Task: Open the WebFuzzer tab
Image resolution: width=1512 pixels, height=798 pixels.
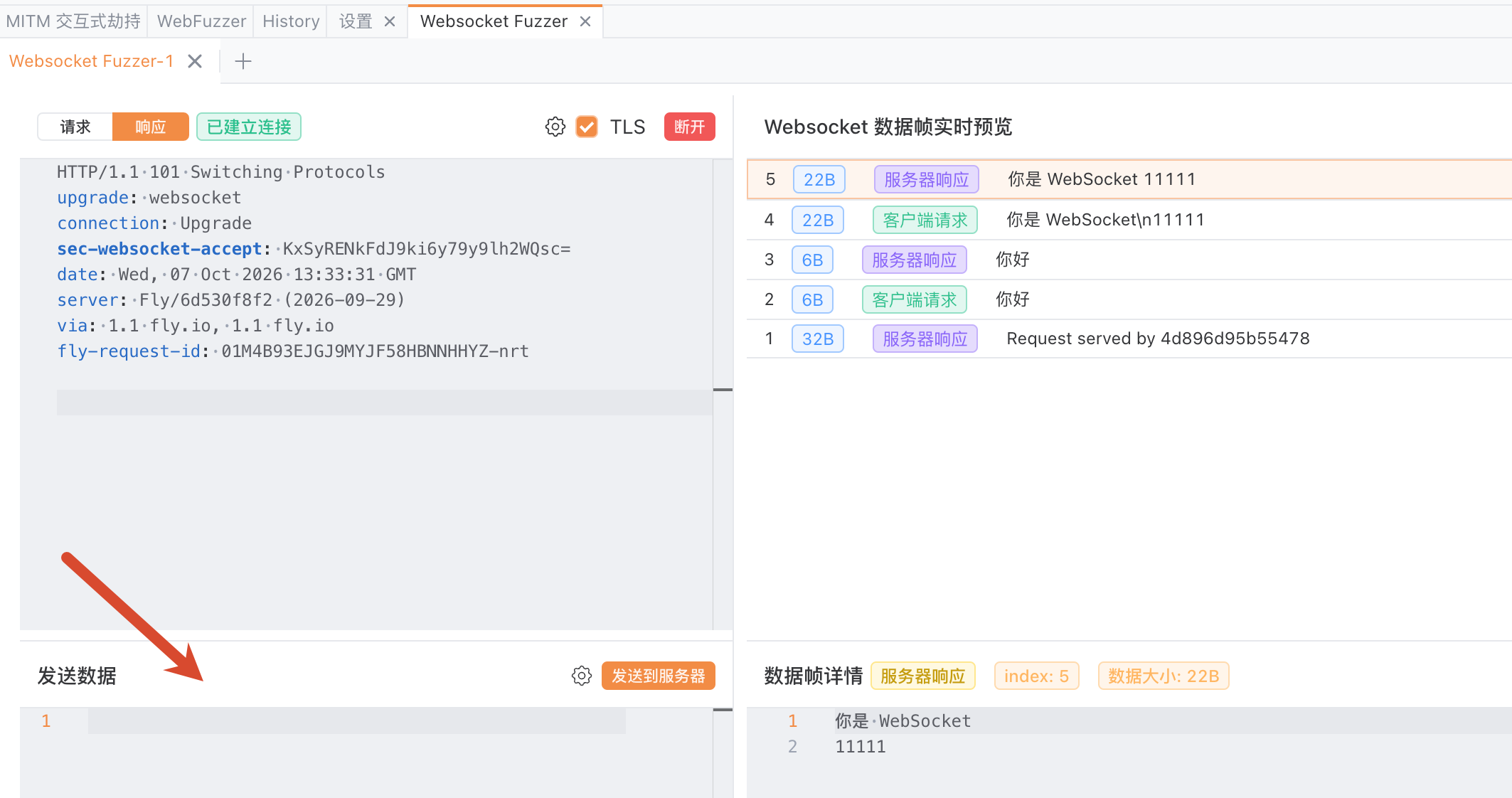Action: pyautogui.click(x=201, y=21)
